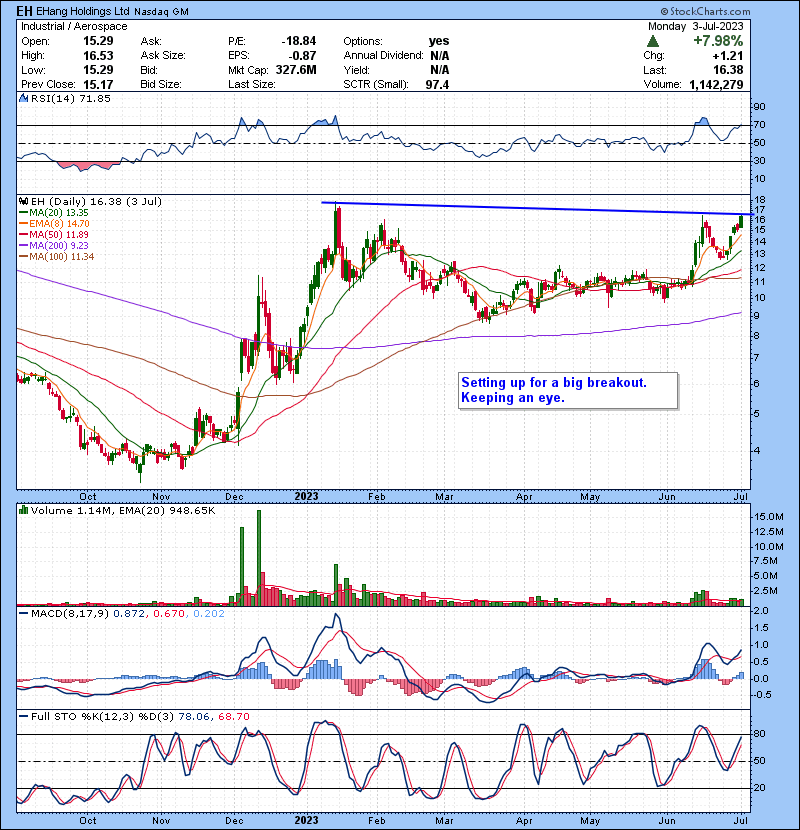The width and height of the screenshot is (800, 830).
Task: Click the Volume value 1,142,279
Action: [x=716, y=84]
